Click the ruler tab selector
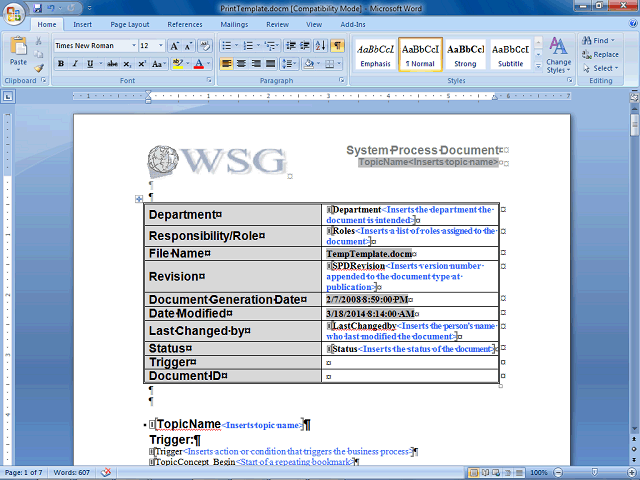The height and width of the screenshot is (480, 640). tap(8, 96)
